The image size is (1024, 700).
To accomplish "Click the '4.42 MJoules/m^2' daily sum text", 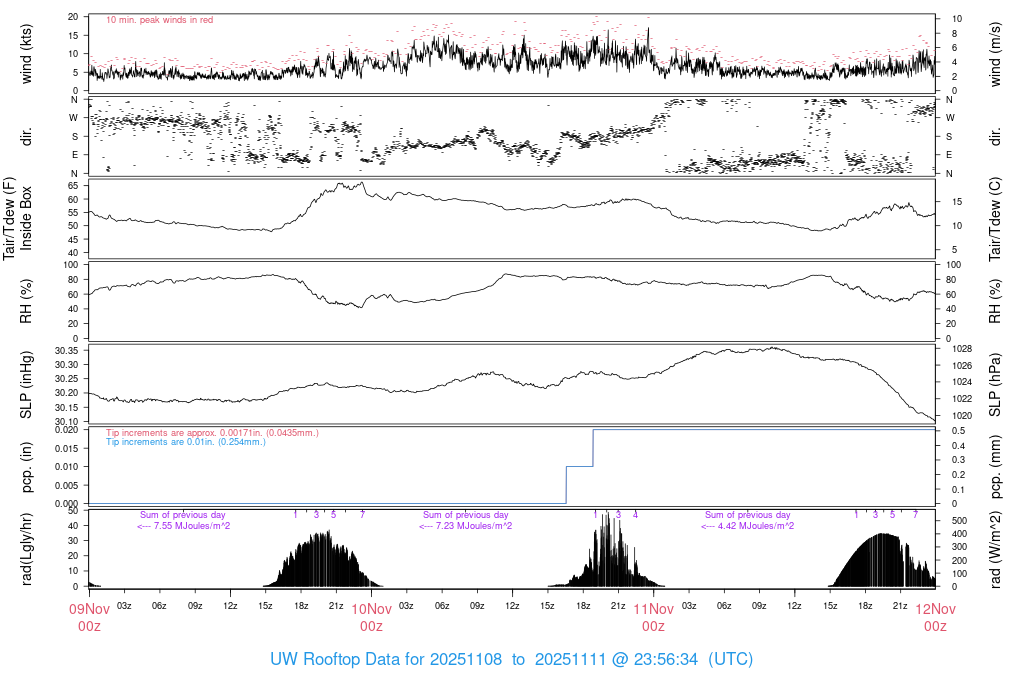I will click(748, 526).
